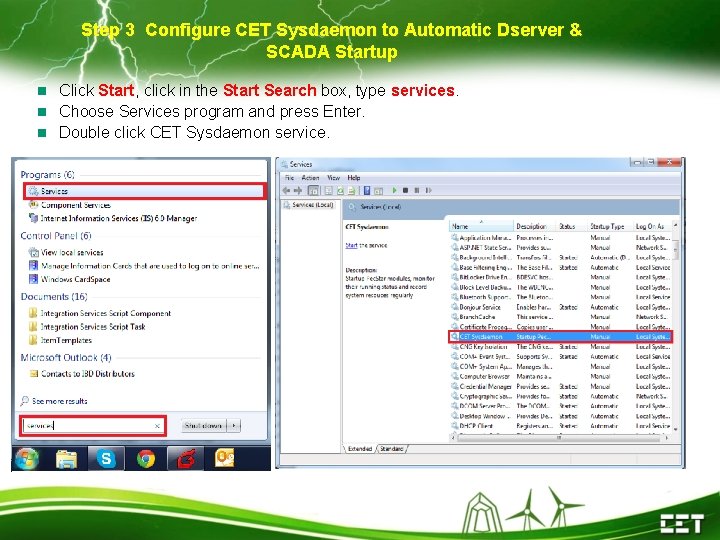Select the Bonjour Service row
This screenshot has height=540, width=720.
tap(561, 307)
